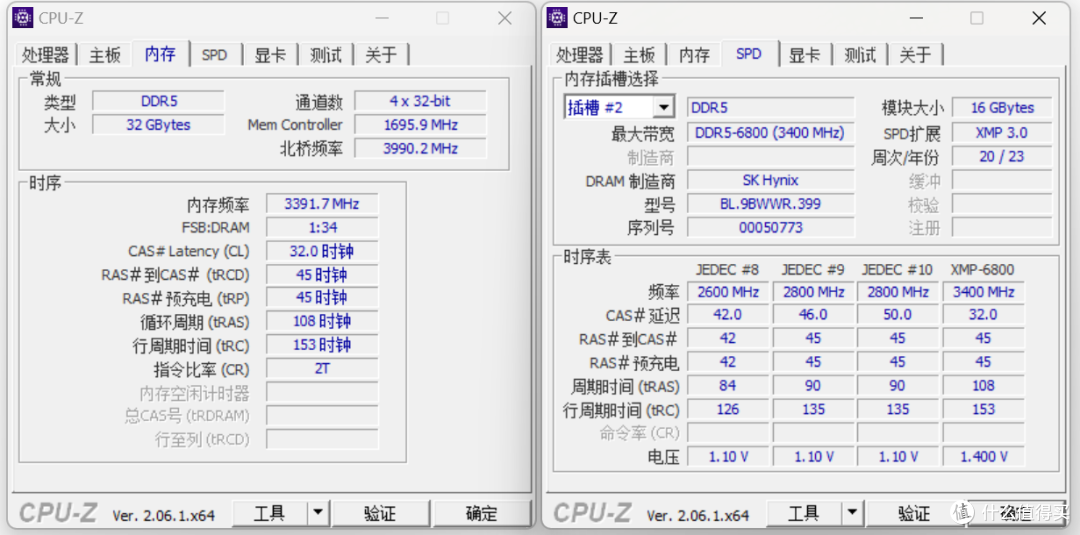Click 4 x 32-bit channel value

(x=420, y=101)
